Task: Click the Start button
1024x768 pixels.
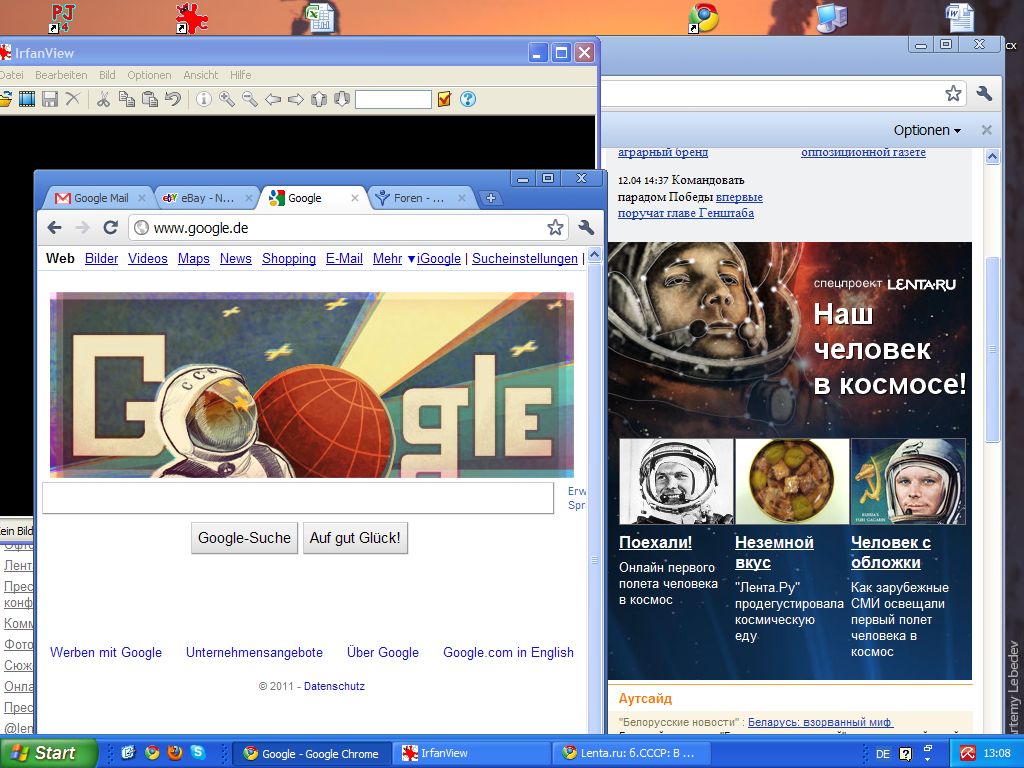Action: (x=48, y=752)
